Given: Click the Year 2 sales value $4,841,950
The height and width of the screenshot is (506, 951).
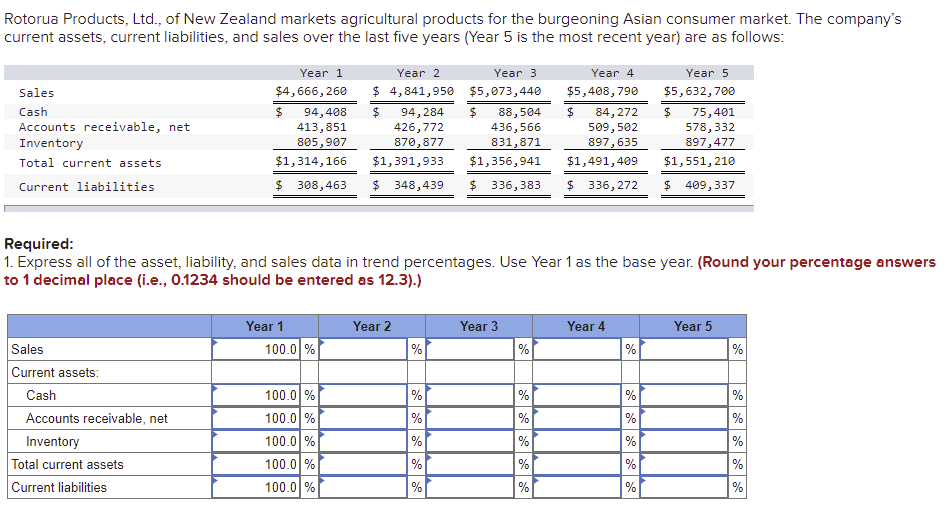Looking at the screenshot, I should (412, 91).
